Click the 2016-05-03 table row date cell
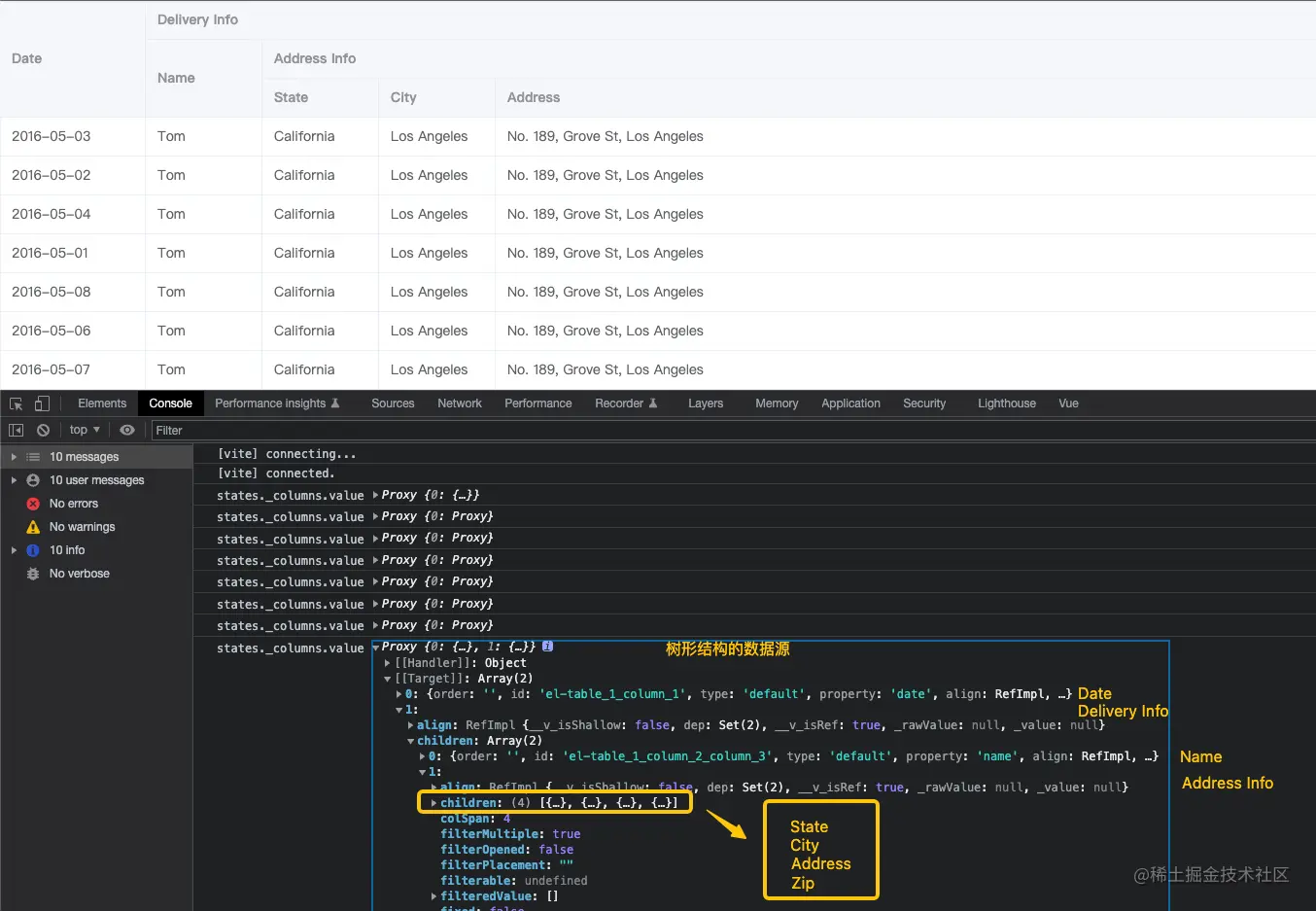Screen dimensions: 1316x911 pos(52,136)
